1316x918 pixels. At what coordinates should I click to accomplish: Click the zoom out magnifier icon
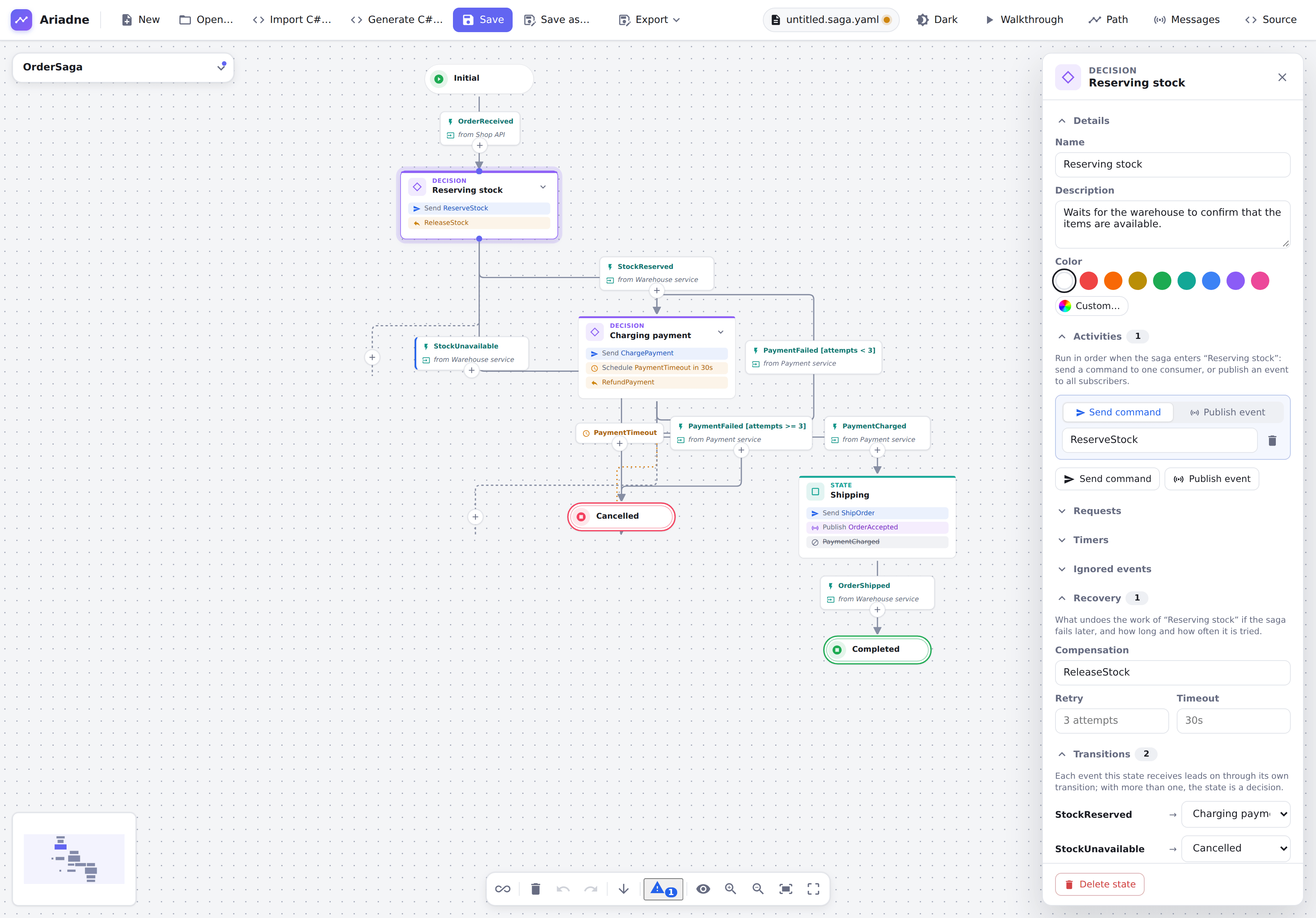[758, 889]
